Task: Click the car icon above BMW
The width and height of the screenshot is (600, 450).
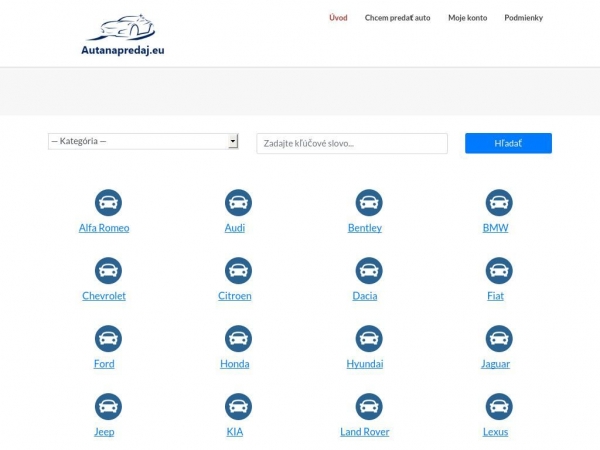Action: [499, 202]
